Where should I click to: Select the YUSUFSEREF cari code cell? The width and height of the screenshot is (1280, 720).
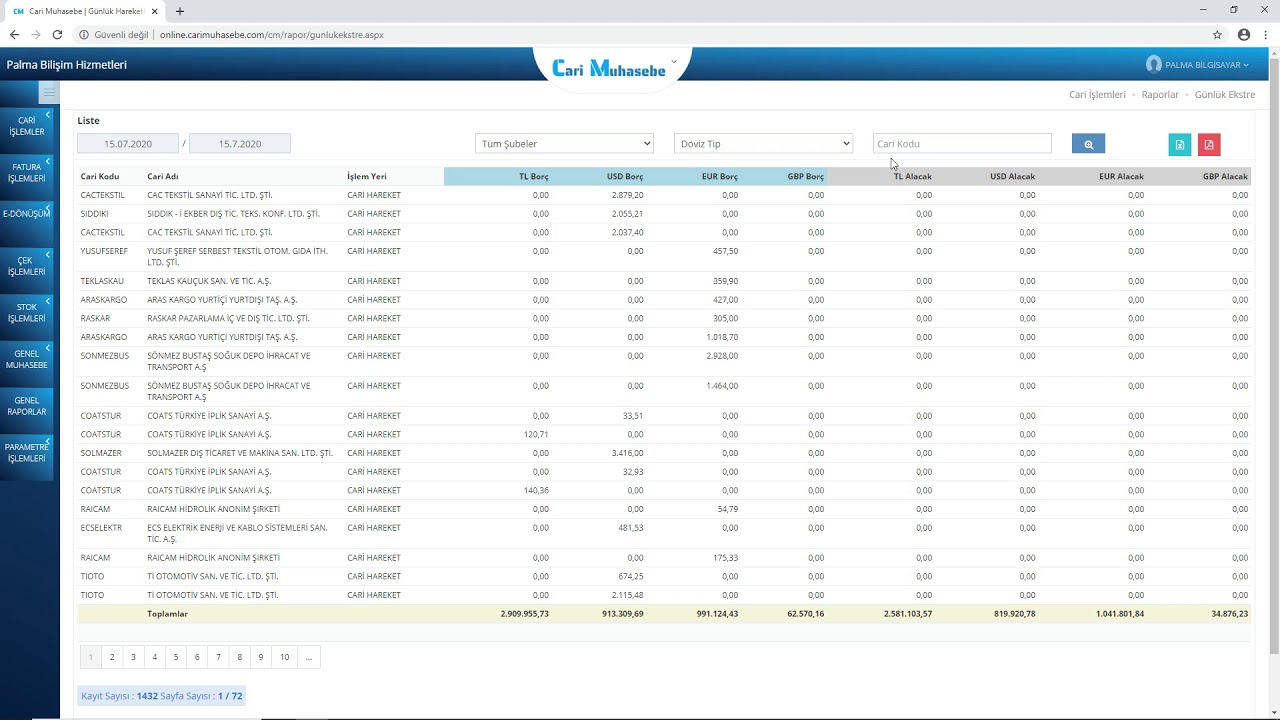105,251
